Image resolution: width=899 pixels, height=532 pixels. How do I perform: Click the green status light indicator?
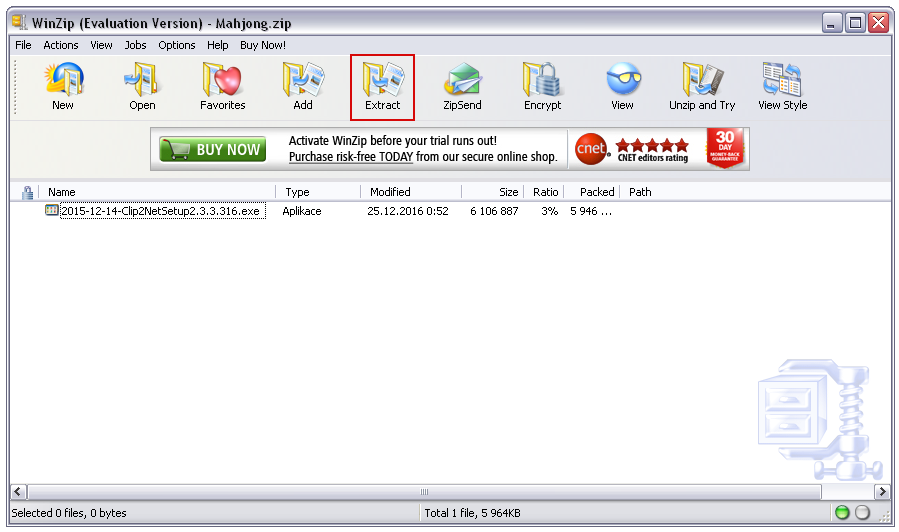tap(842, 513)
